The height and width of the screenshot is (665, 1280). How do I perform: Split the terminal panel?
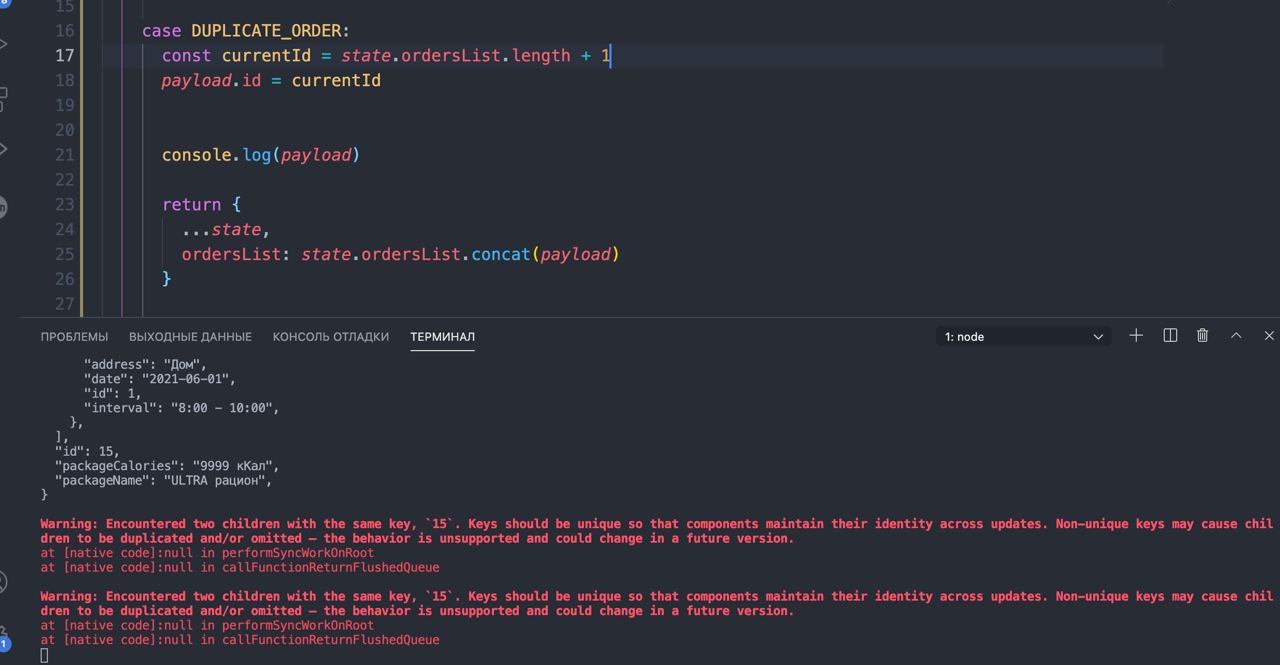click(1170, 336)
